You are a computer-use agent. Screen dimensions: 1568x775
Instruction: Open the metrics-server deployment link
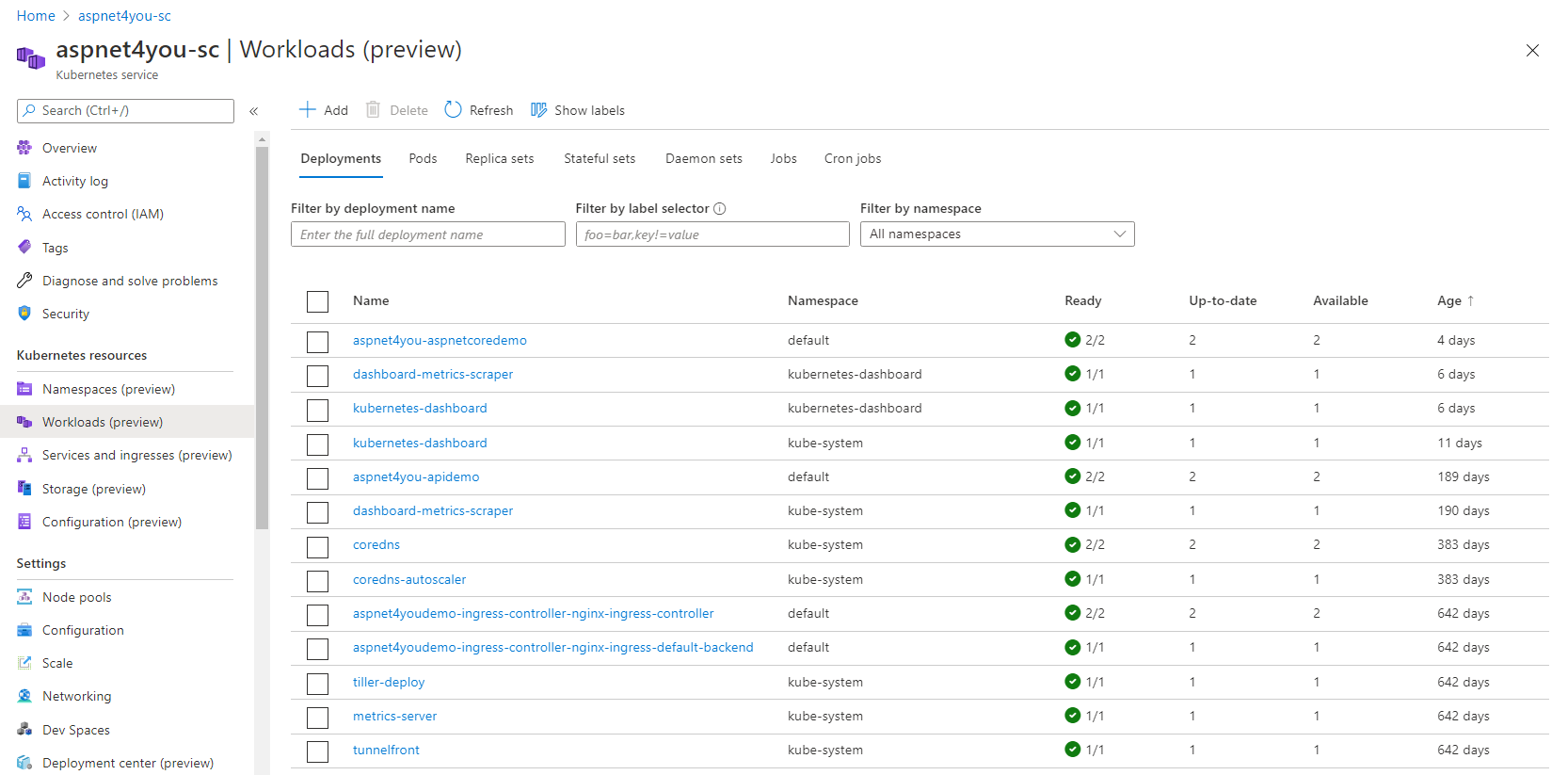pos(394,716)
